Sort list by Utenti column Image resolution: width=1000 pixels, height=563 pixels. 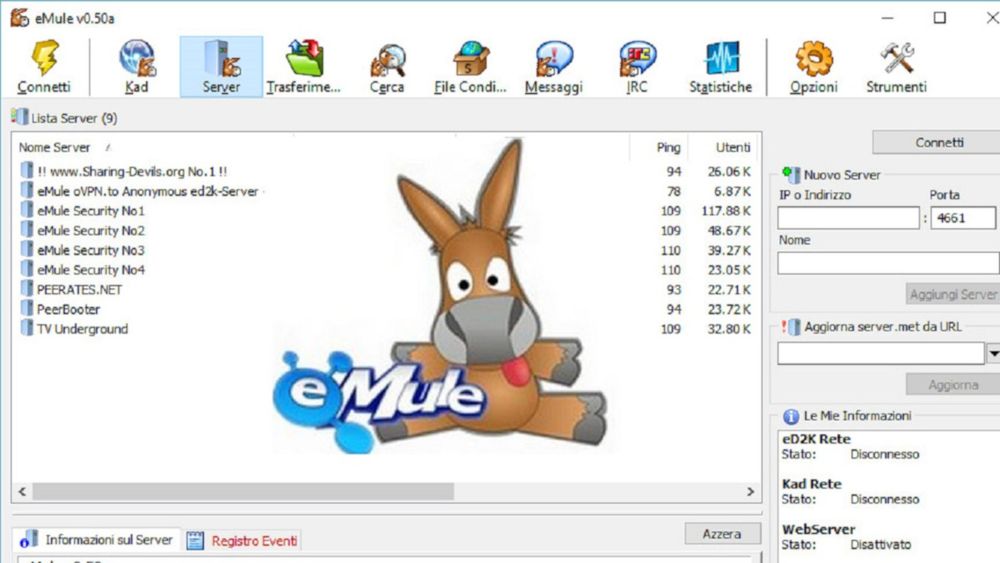click(732, 147)
